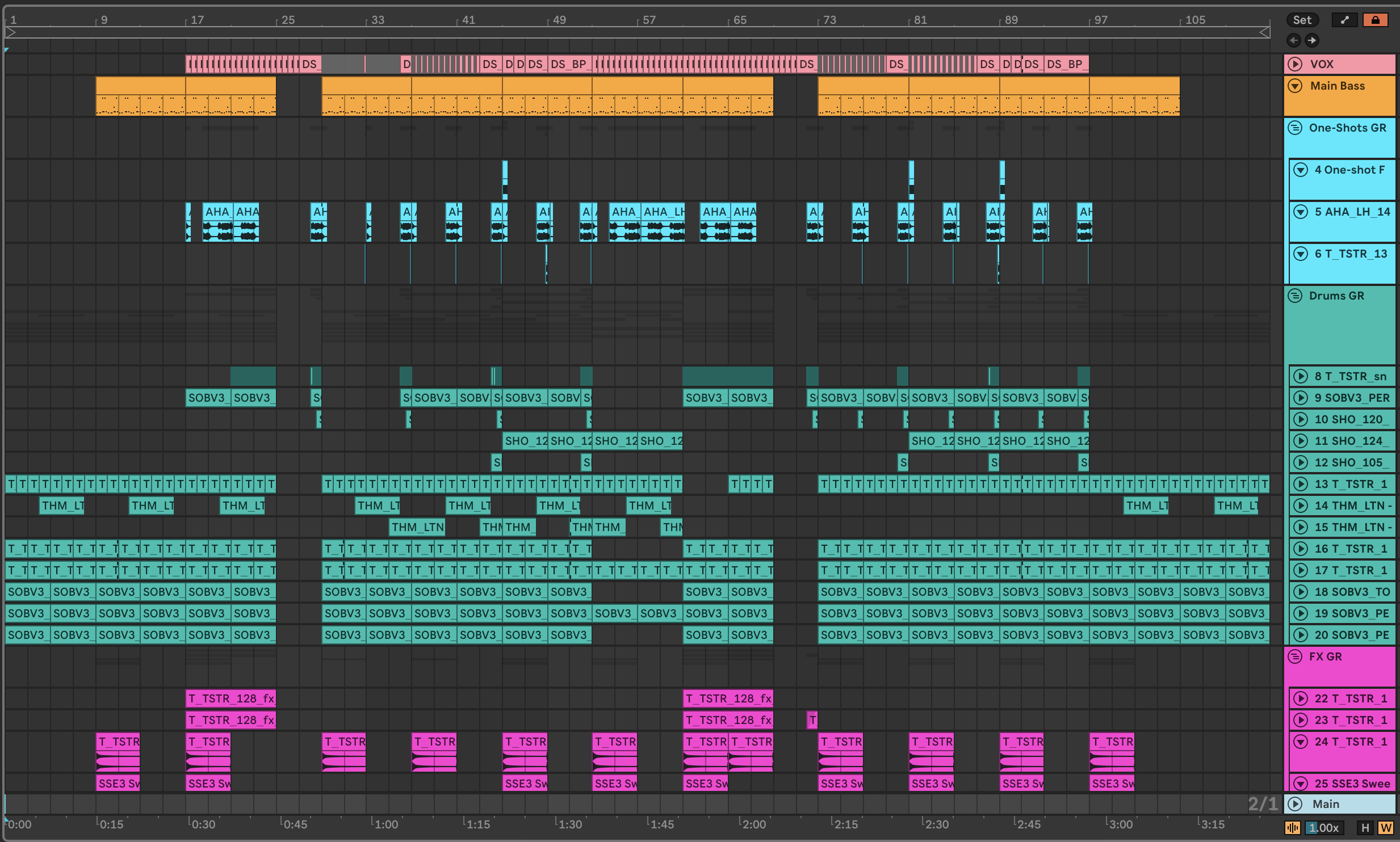This screenshot has width=1400, height=842.
Task: Fold the One-Shots GR group
Action: coord(1295,128)
